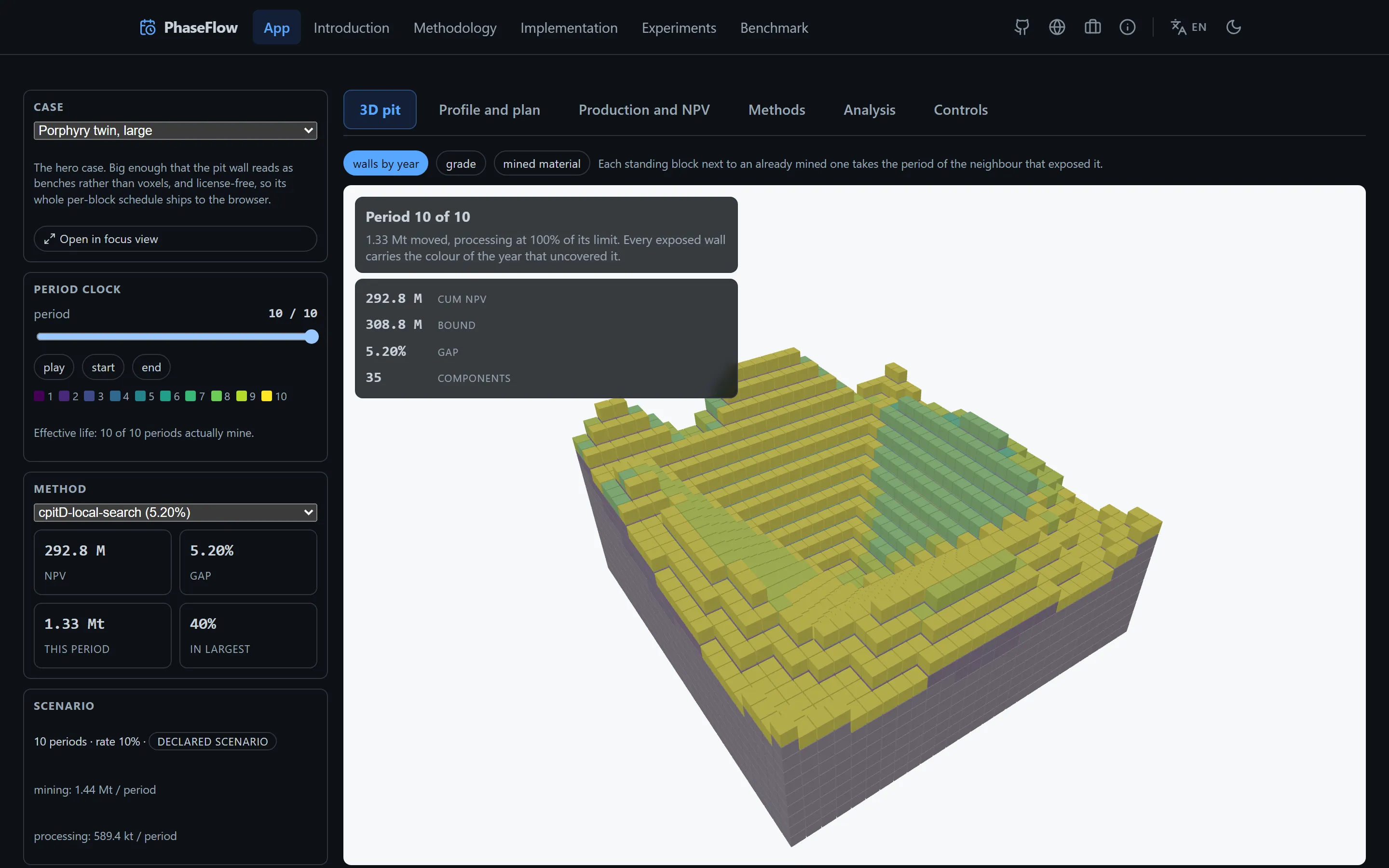Click the period 10 yellow legend swatch
Image resolution: width=1389 pixels, height=868 pixels.
(x=266, y=396)
